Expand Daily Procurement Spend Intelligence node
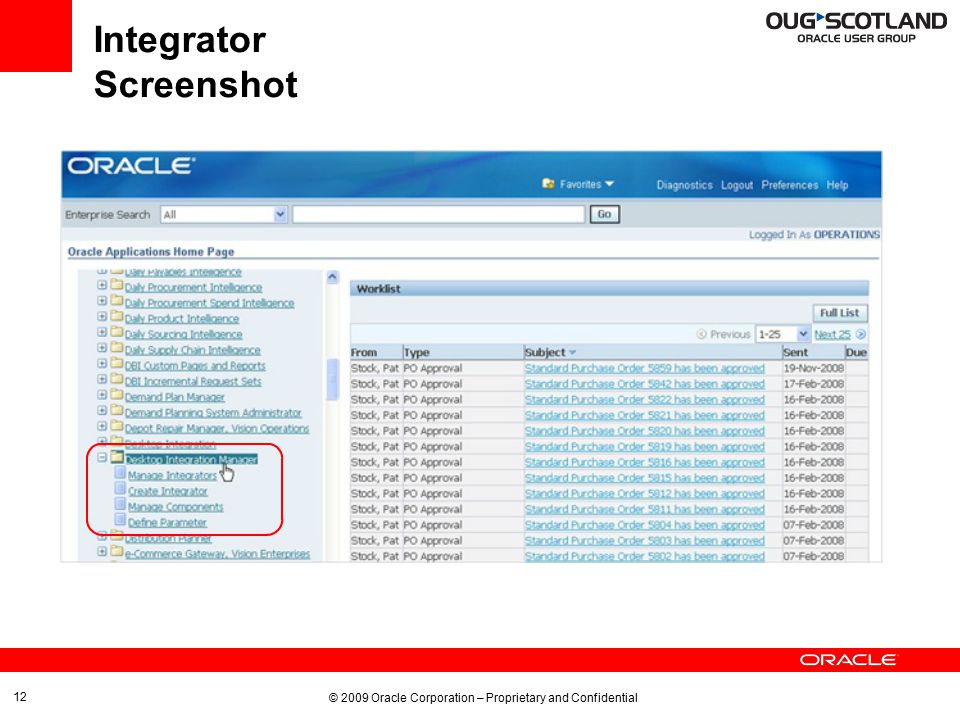Screen dimensions: 960x720 pos(102,301)
